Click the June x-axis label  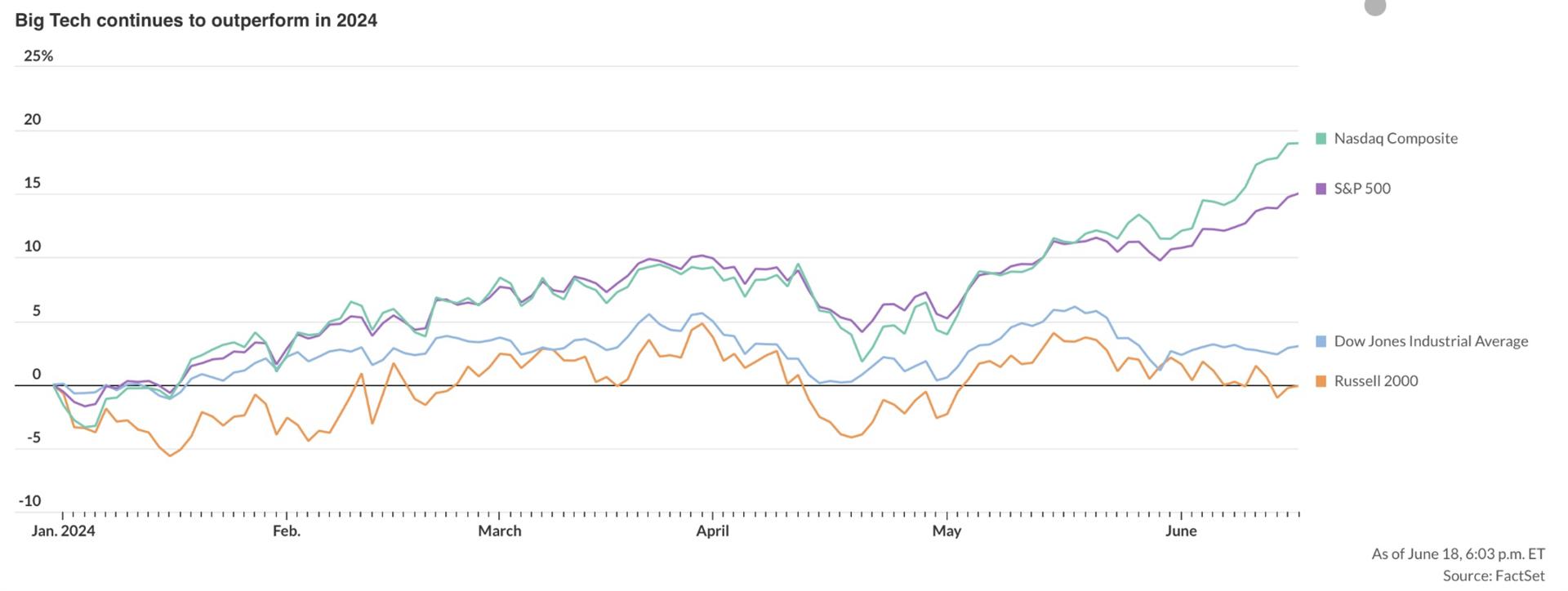(x=1181, y=531)
